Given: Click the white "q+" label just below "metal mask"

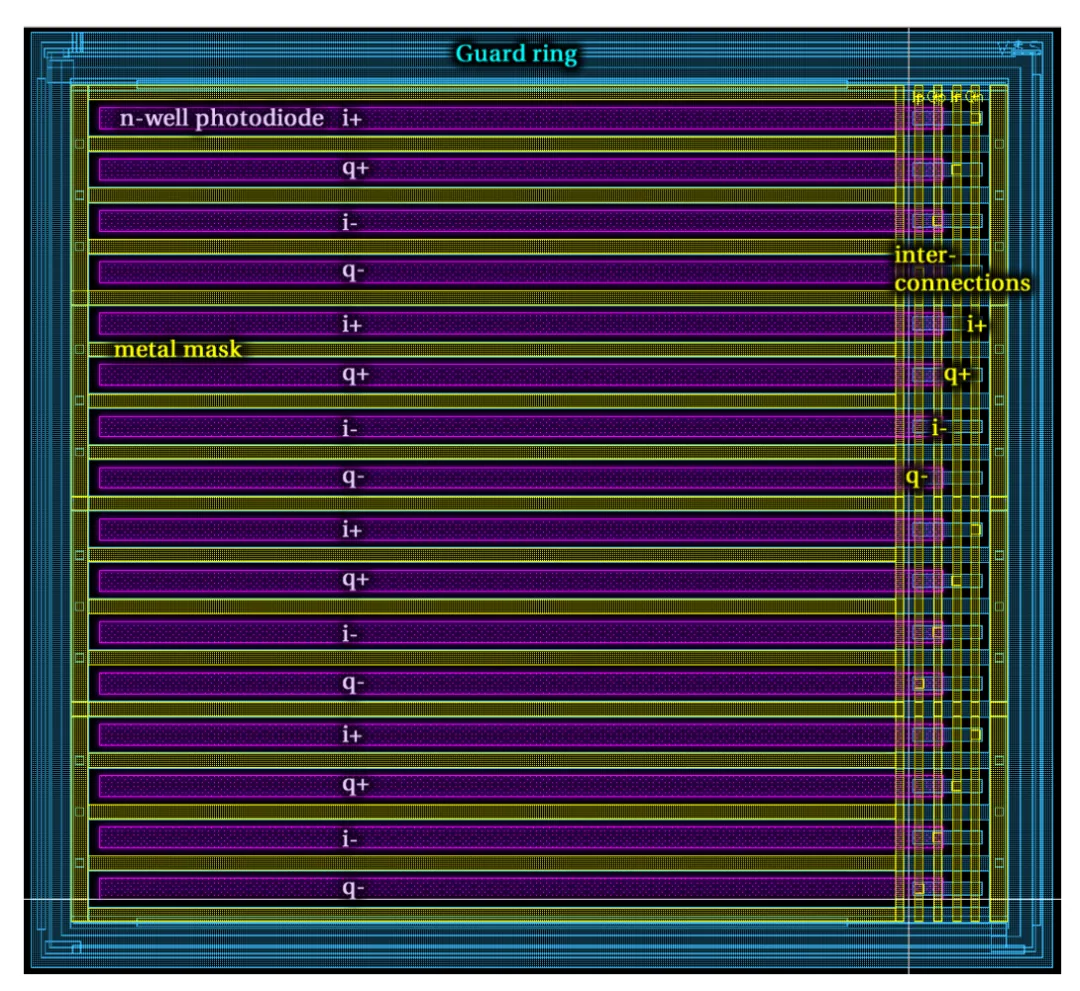Looking at the screenshot, I should (x=355, y=375).
